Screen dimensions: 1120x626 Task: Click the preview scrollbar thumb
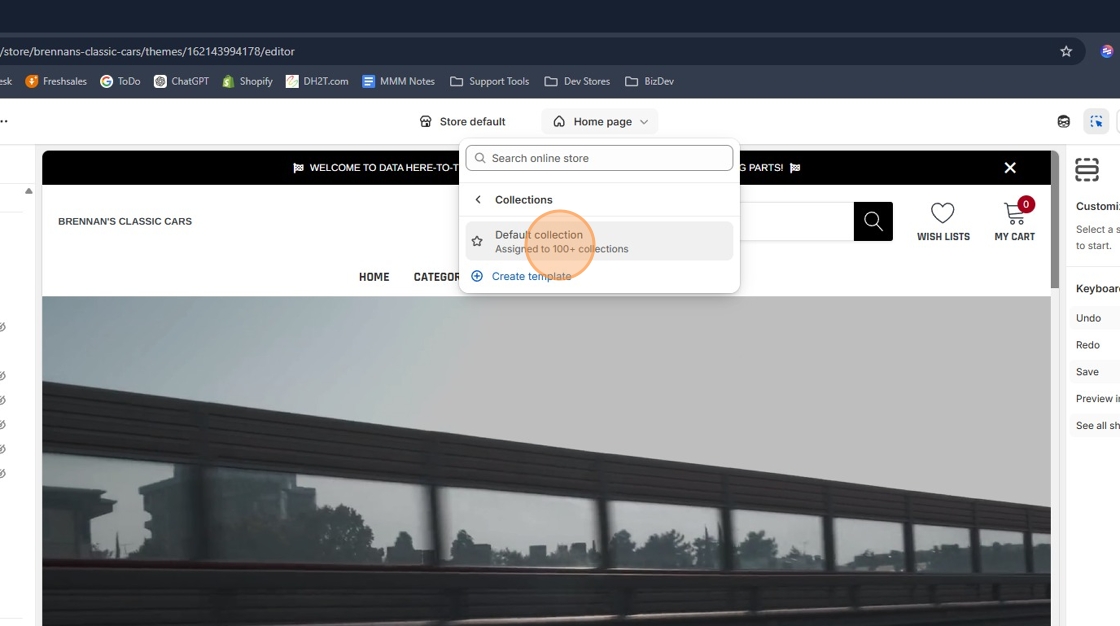(x=1054, y=219)
